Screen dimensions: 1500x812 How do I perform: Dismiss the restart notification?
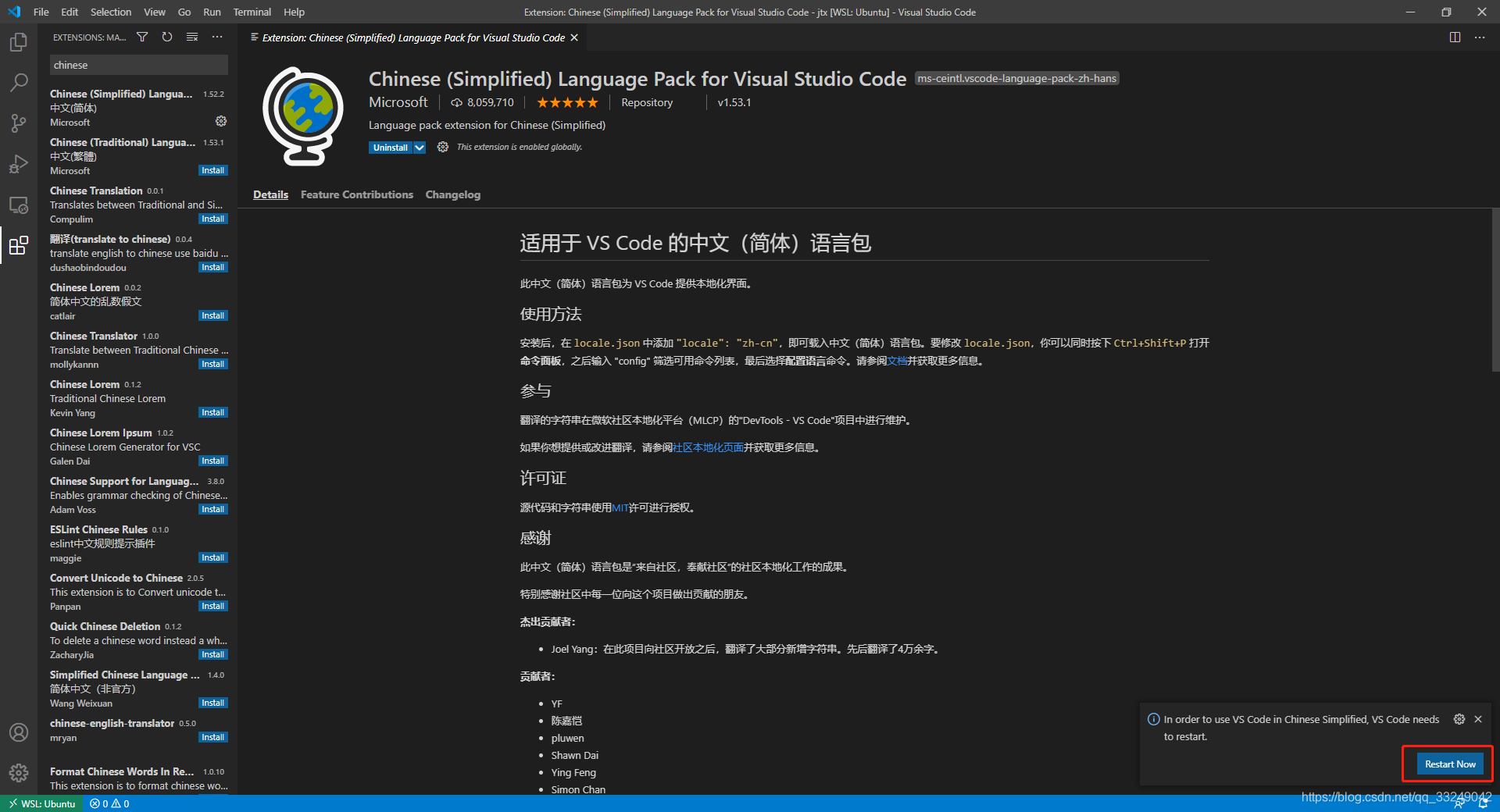tap(1478, 719)
